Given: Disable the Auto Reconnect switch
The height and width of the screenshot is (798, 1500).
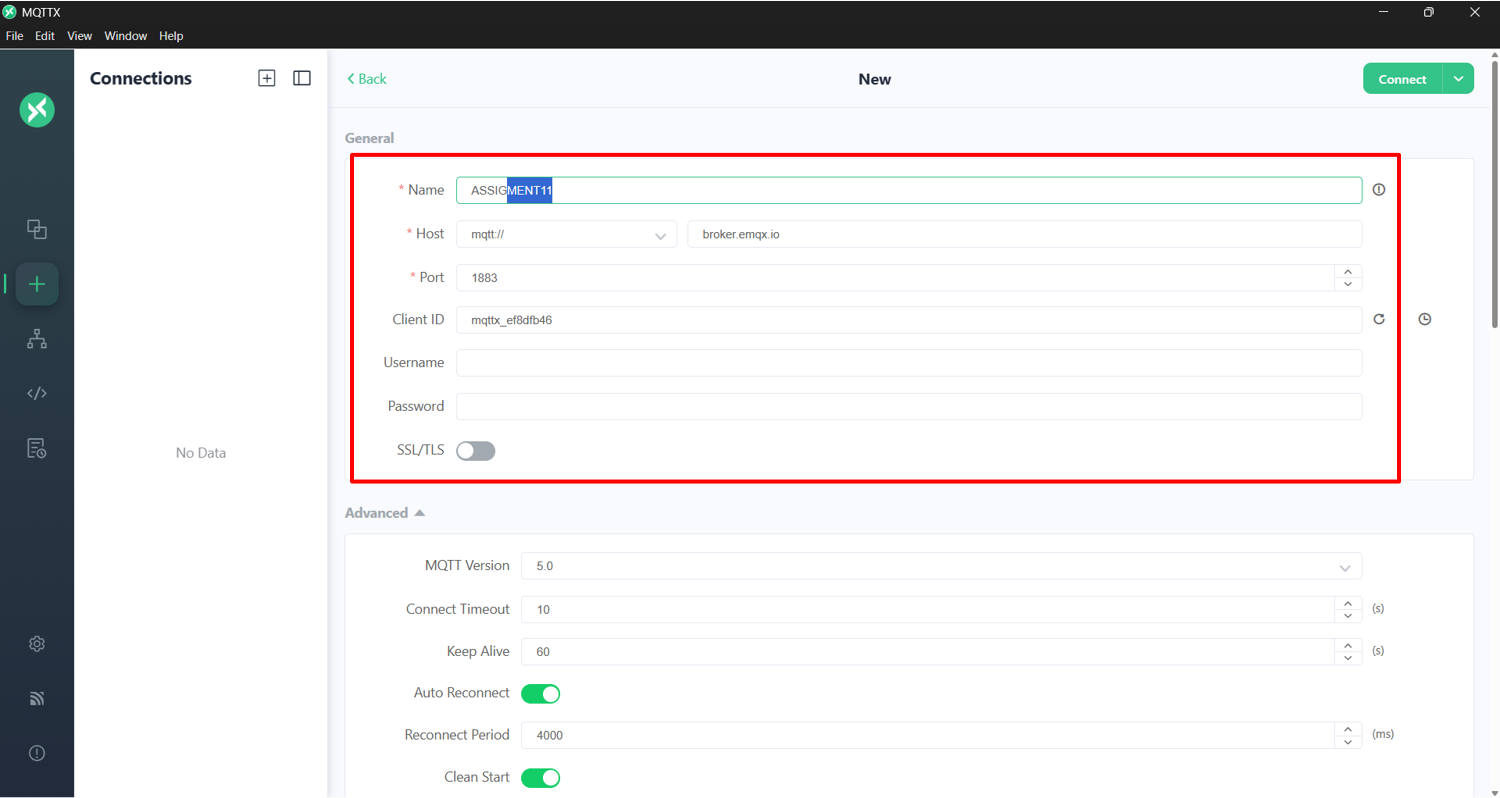Looking at the screenshot, I should (541, 694).
